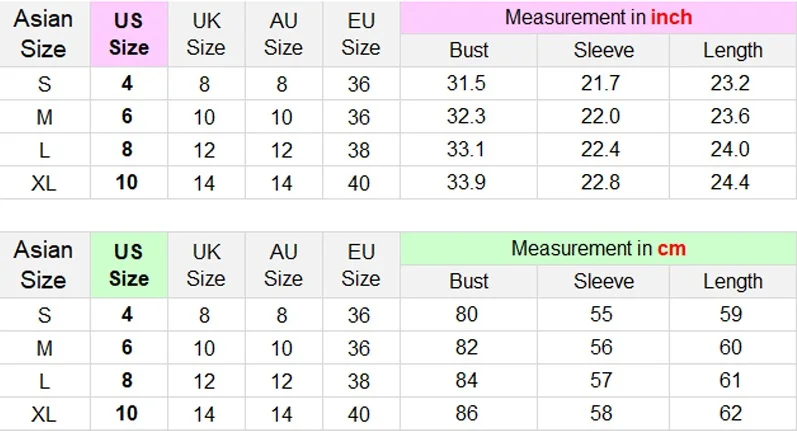The image size is (797, 431).
Task: Click the 86 cm bust value
Action: (x=468, y=414)
